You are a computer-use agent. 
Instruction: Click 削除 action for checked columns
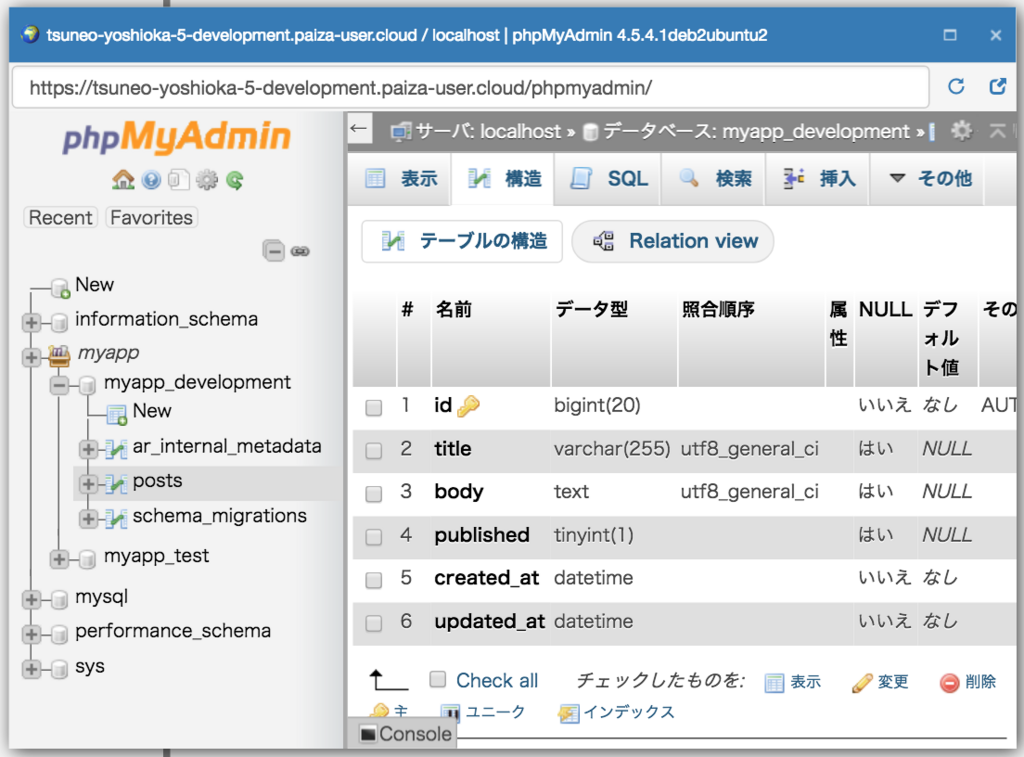pyautogui.click(x=968, y=682)
